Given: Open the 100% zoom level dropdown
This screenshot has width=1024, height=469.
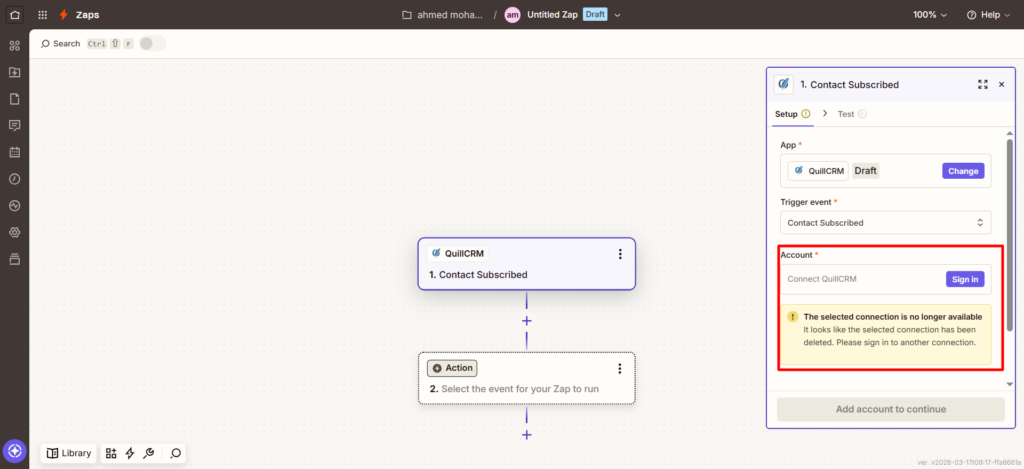Looking at the screenshot, I should (x=930, y=15).
